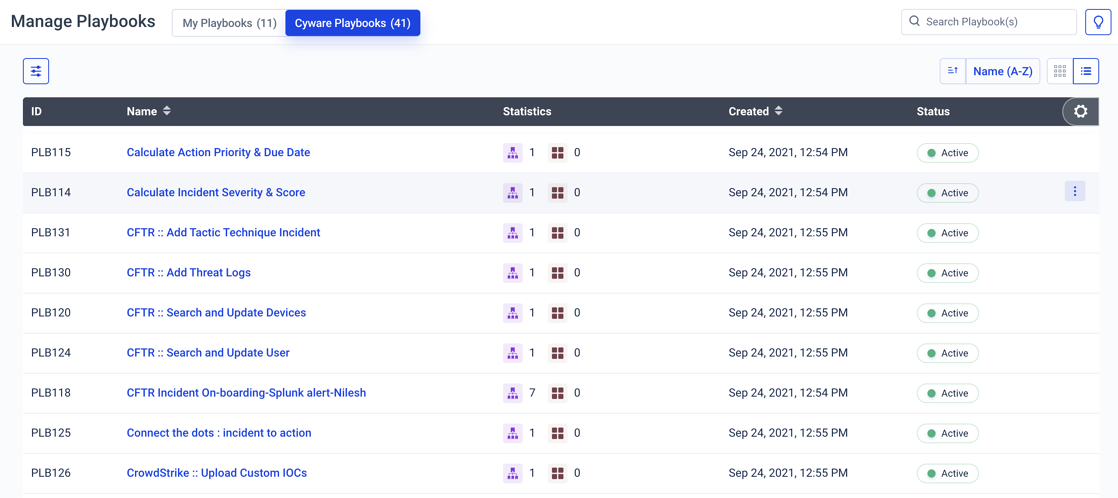Screen dimensions: 1118x498
Task: Select the Cyware Playbooks tab
Action: click(352, 23)
